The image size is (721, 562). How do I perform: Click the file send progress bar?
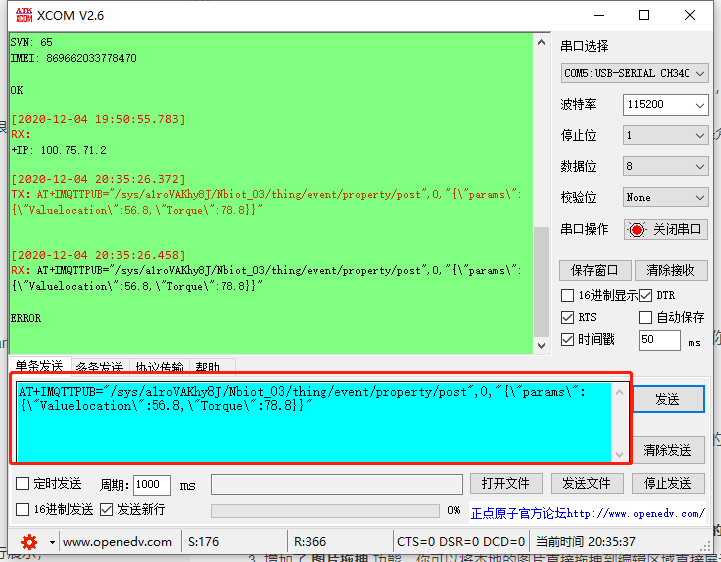coord(325,510)
